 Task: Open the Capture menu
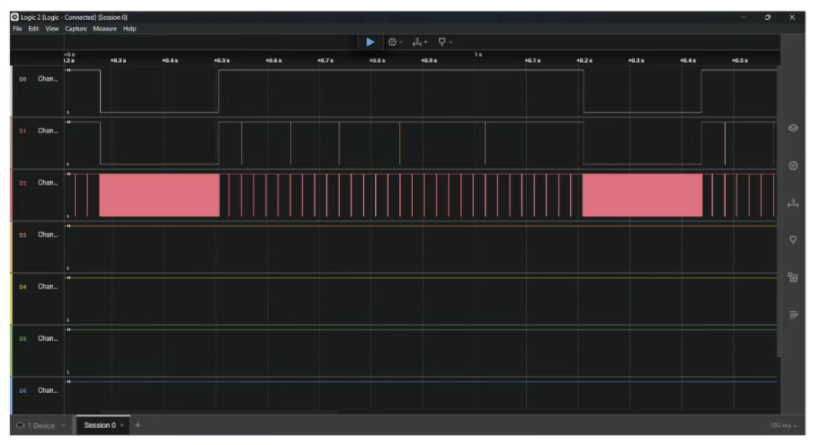76,29
